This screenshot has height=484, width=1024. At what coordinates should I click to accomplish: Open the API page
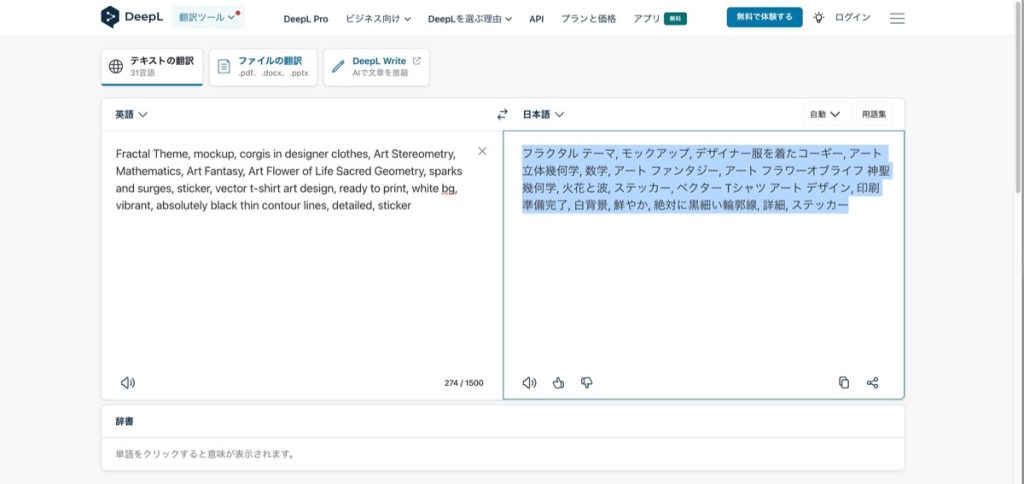tap(536, 19)
